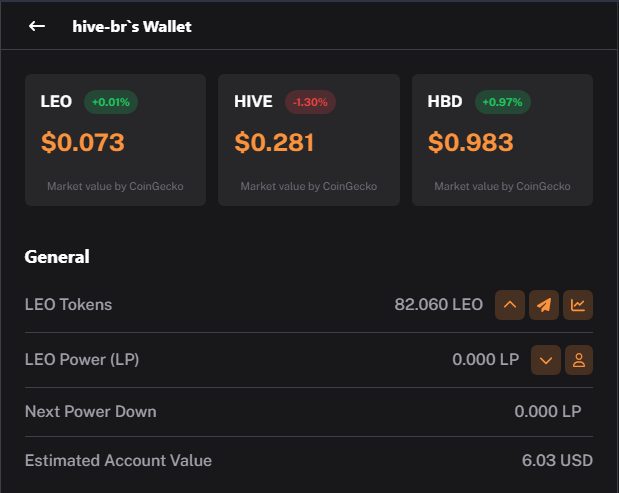
Task: Click the Estimated Account Value label
Action: point(118,460)
